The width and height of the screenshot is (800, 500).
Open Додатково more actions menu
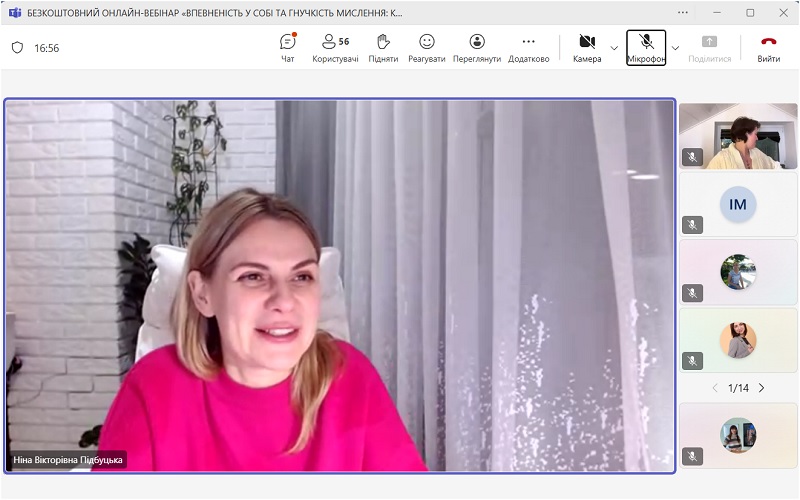coord(528,47)
